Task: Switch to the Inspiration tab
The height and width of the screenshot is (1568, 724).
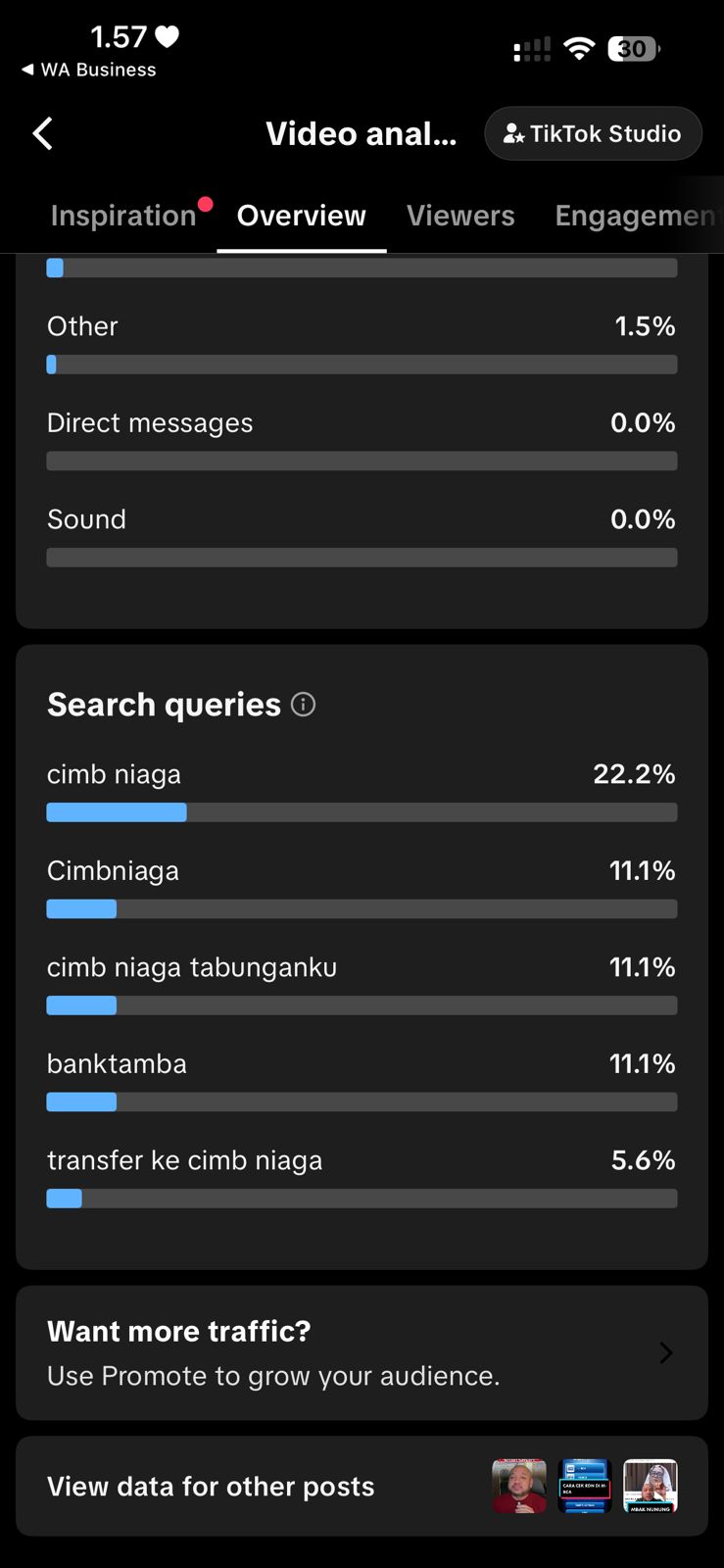Action: click(x=123, y=216)
